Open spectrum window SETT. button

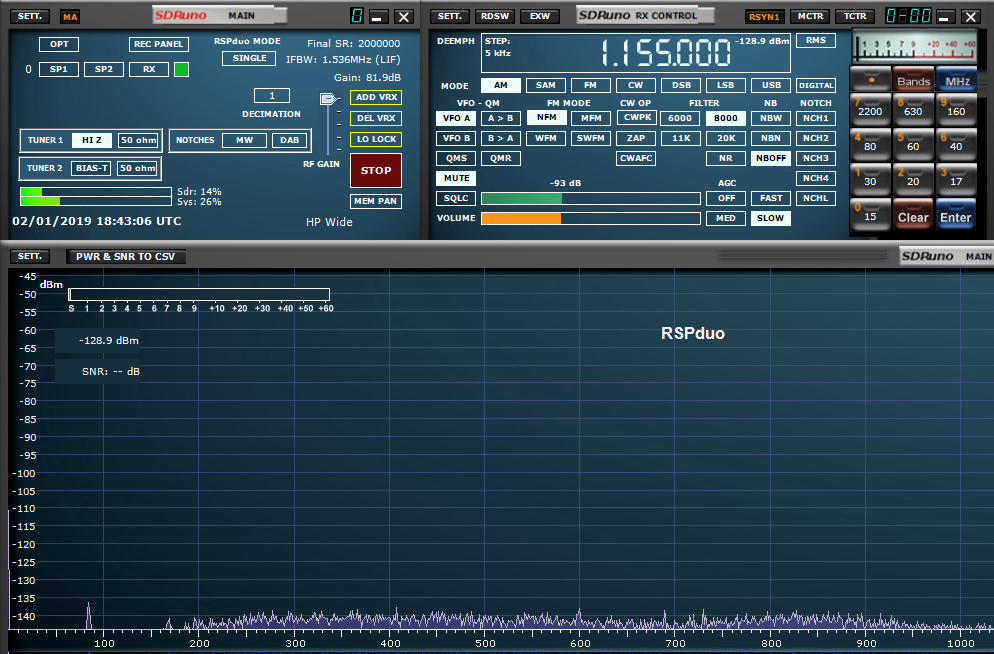(30, 256)
